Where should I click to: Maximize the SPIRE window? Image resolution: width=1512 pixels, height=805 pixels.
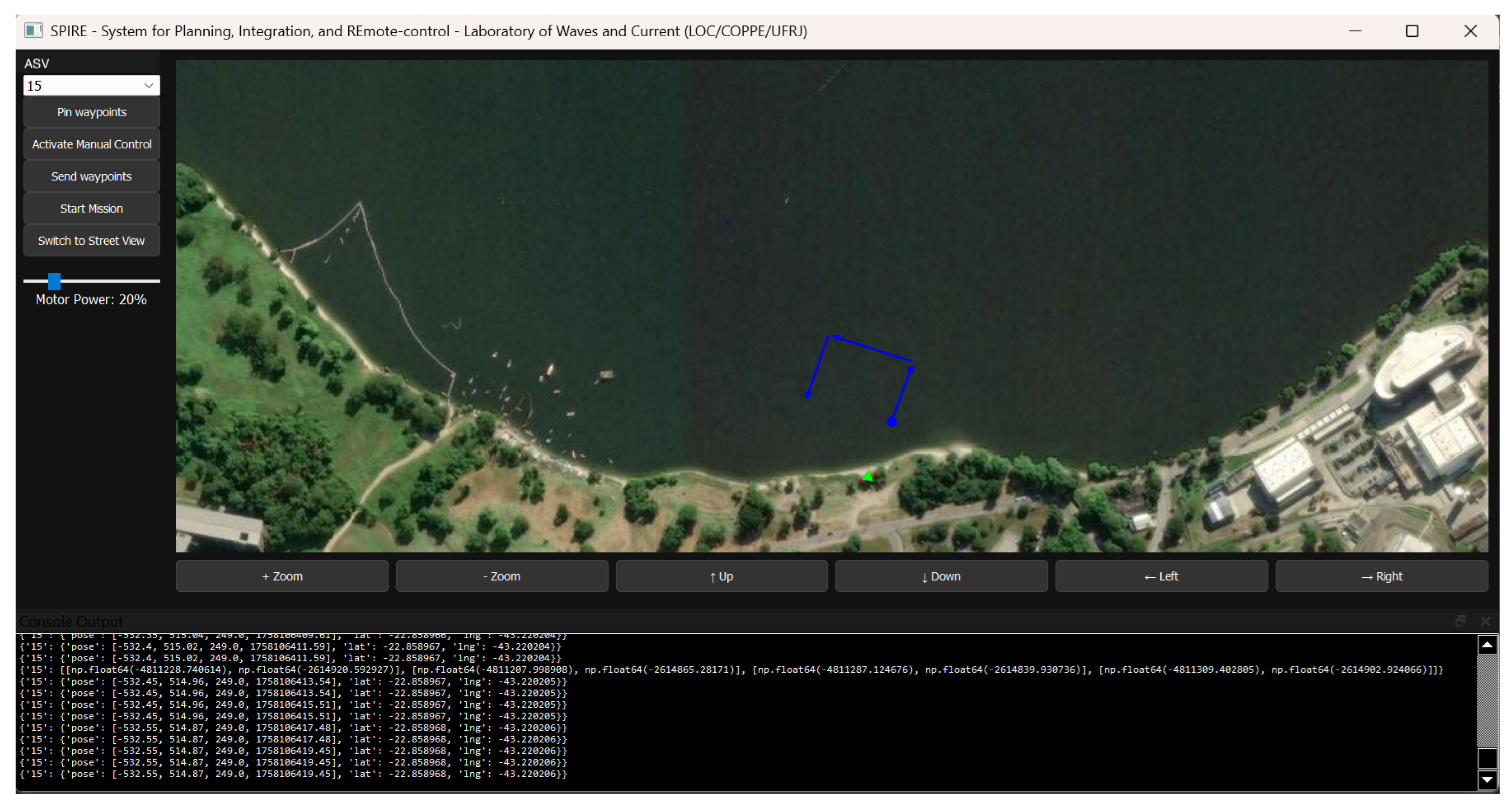point(1412,31)
